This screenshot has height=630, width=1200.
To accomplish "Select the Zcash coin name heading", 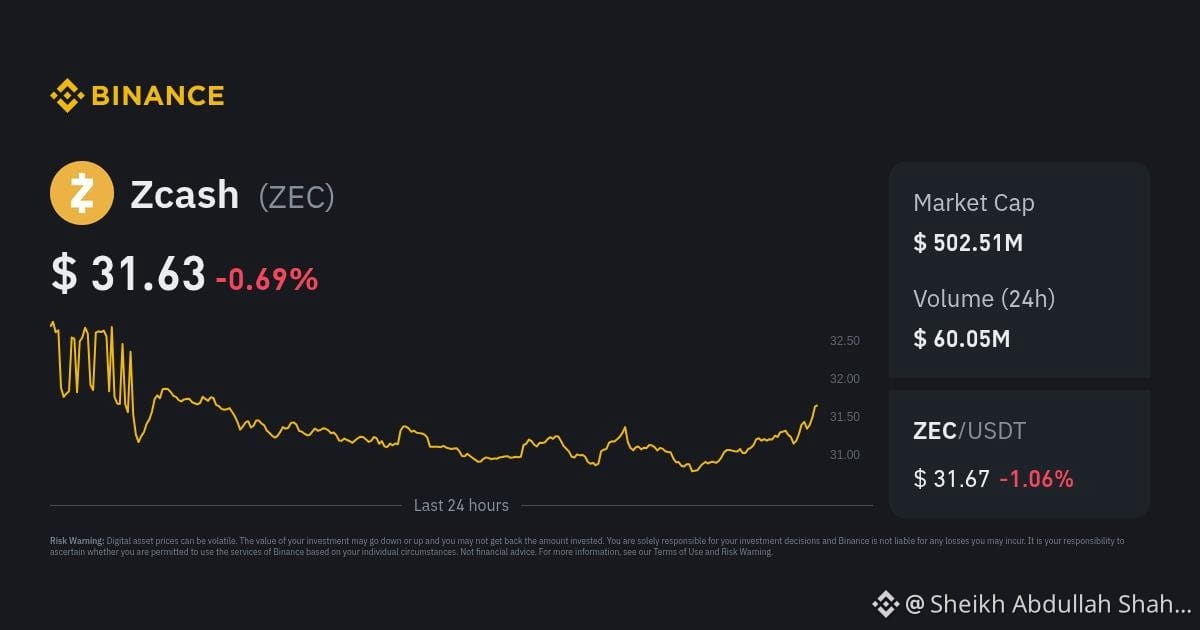I will click(x=185, y=195).
